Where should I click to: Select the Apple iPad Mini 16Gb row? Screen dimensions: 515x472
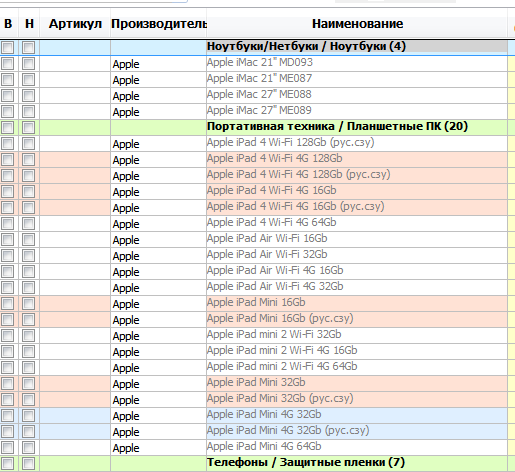pos(357,303)
